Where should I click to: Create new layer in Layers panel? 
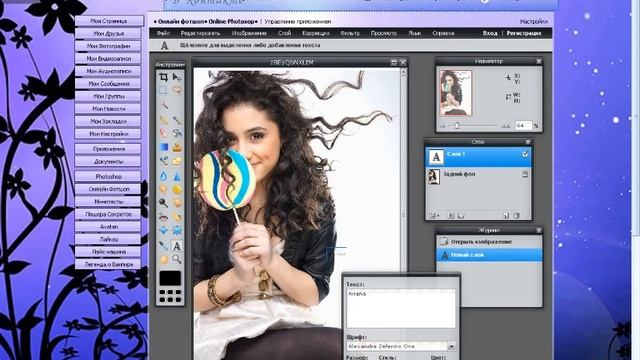506,215
